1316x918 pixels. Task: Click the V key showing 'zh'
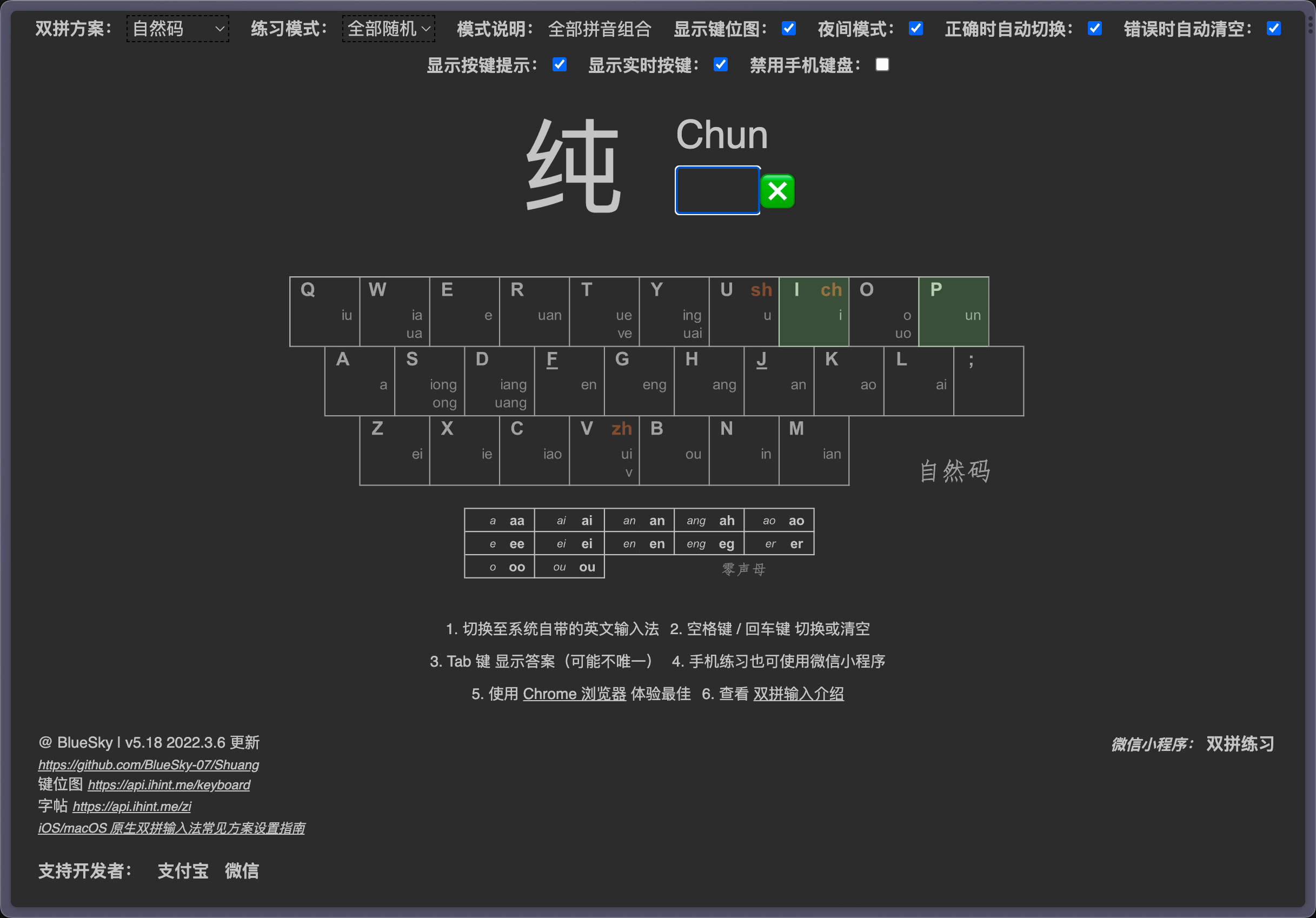click(x=603, y=450)
